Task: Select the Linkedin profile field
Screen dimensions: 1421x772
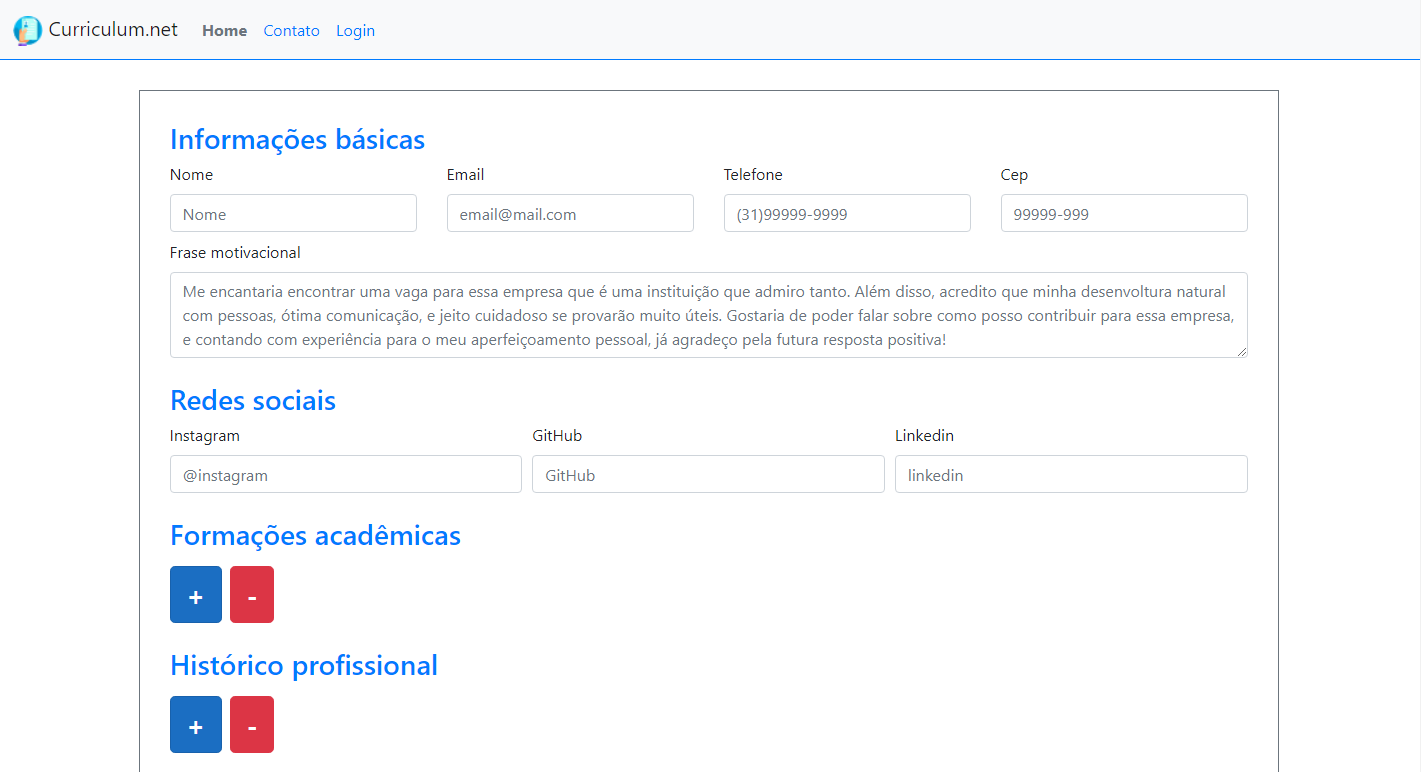Action: tap(1070, 474)
